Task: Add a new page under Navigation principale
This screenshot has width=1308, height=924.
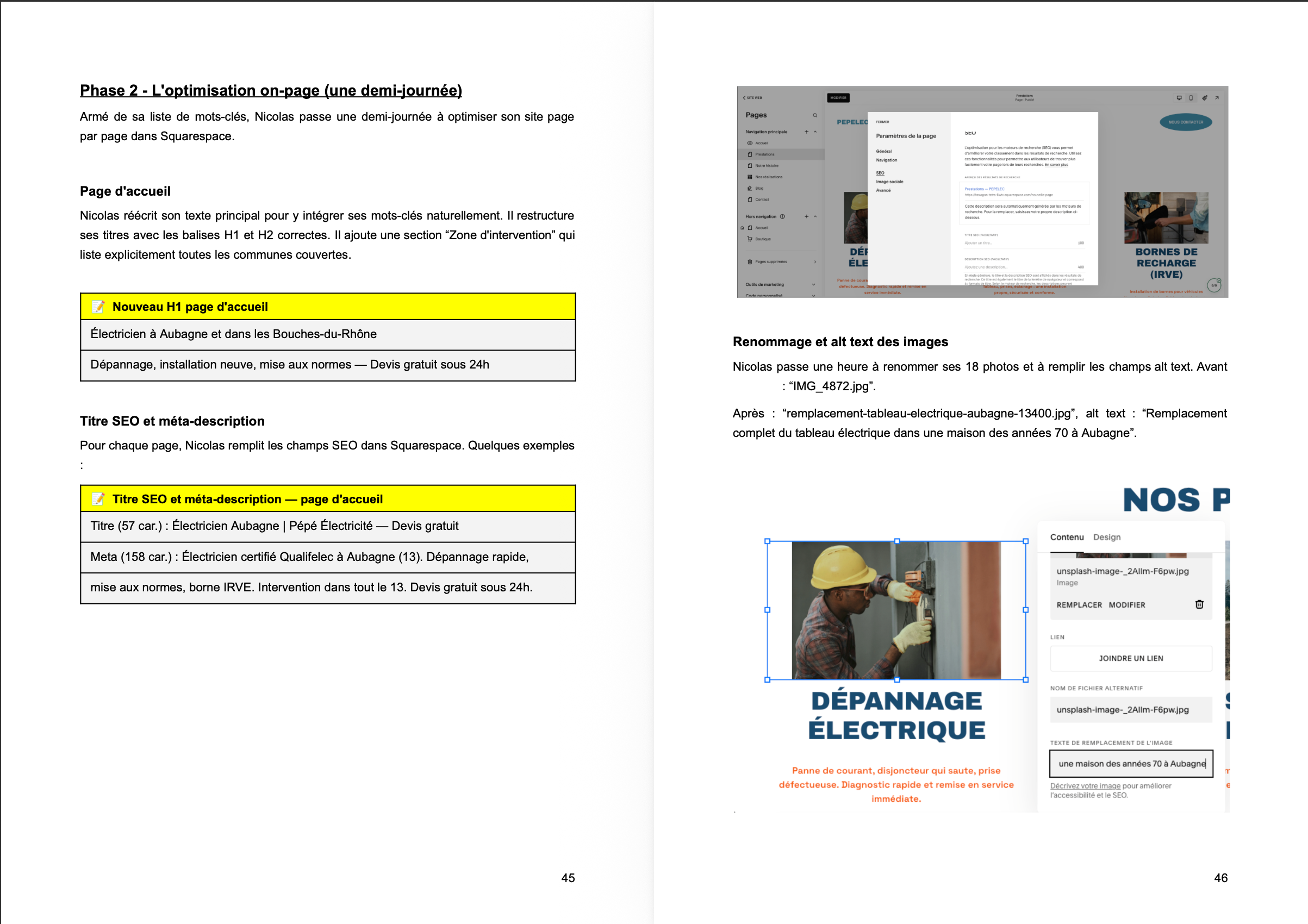Action: [807, 132]
